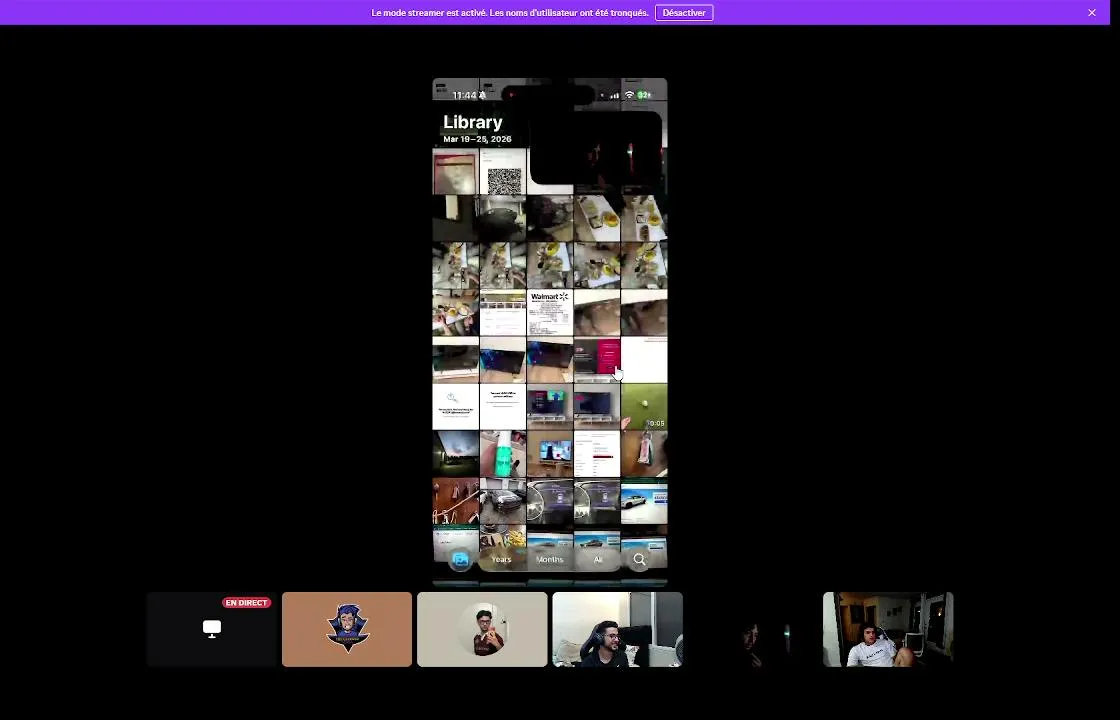This screenshot has height=720, width=1120.
Task: Click the Mar 19–25, 2026 date range
Action: coord(477,139)
